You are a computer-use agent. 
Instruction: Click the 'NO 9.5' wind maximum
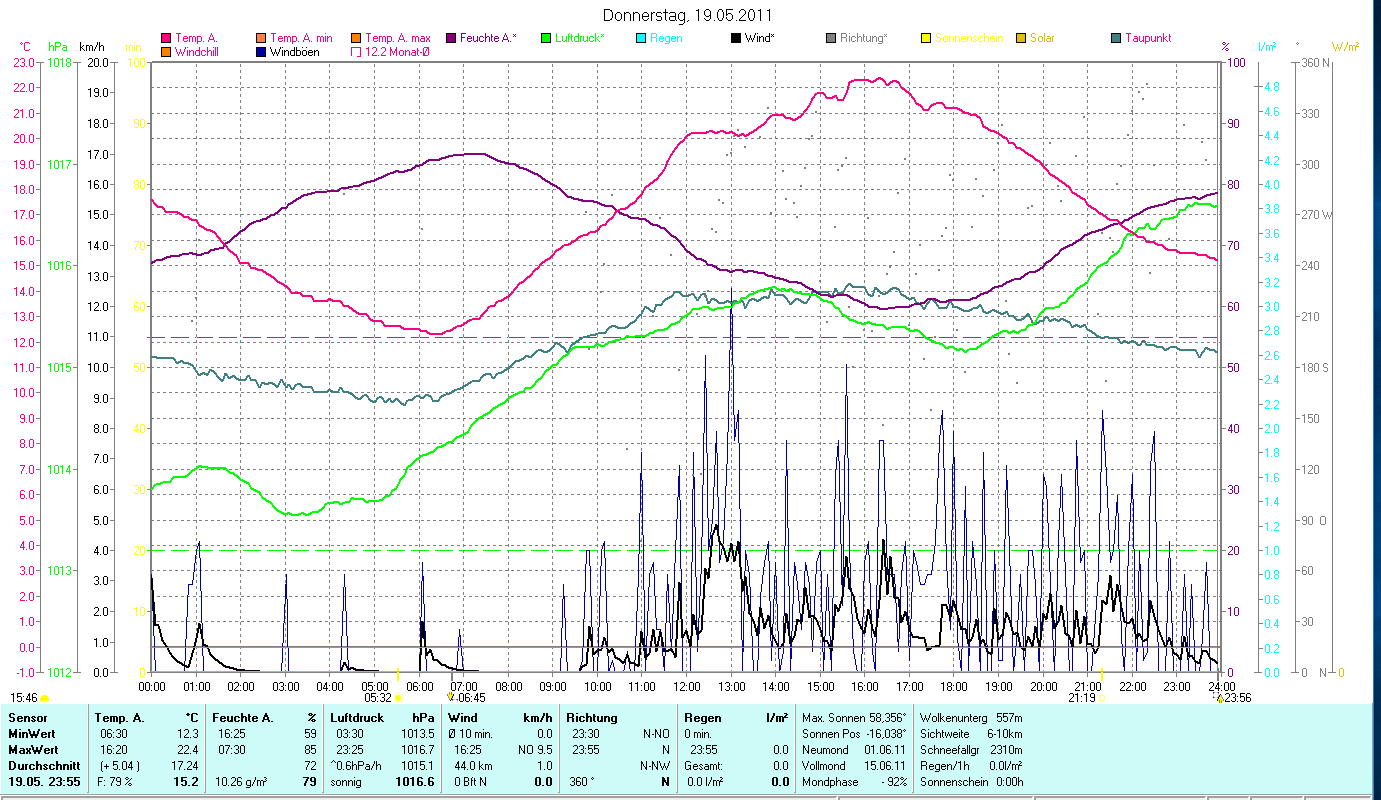535,749
